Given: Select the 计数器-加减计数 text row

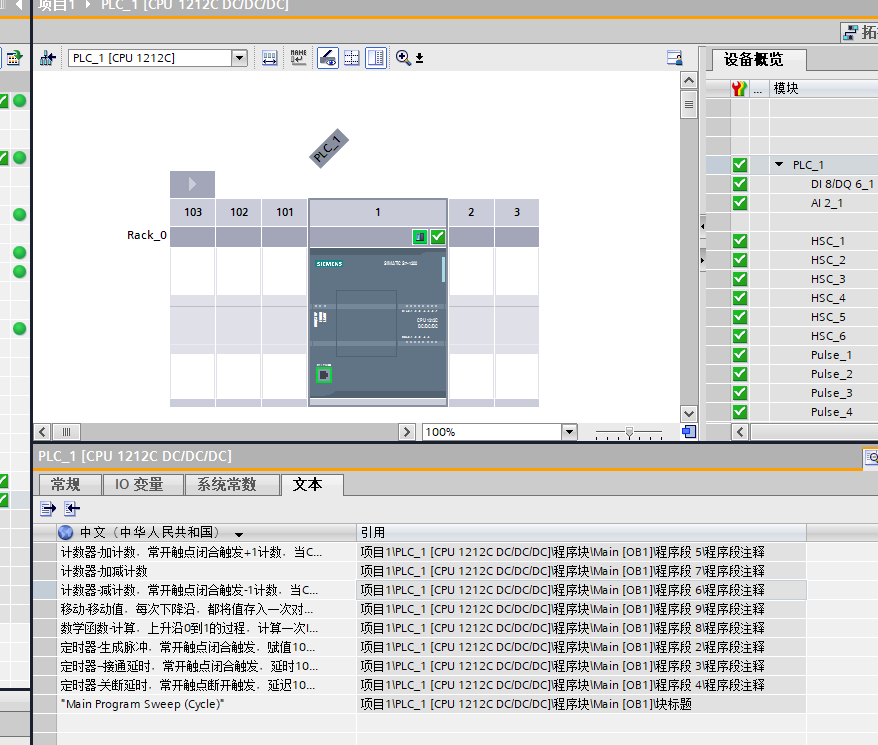Looking at the screenshot, I should 207,571.
